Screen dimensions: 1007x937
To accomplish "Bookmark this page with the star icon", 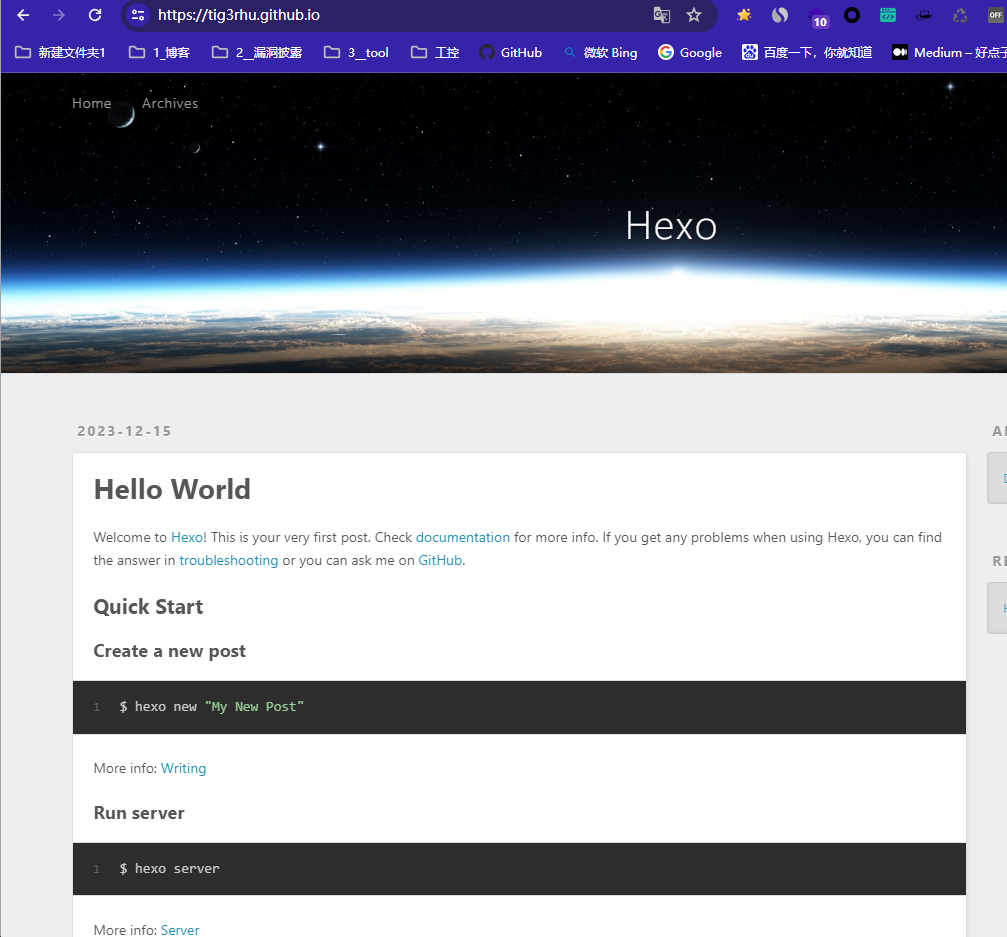I will pyautogui.click(x=694, y=15).
